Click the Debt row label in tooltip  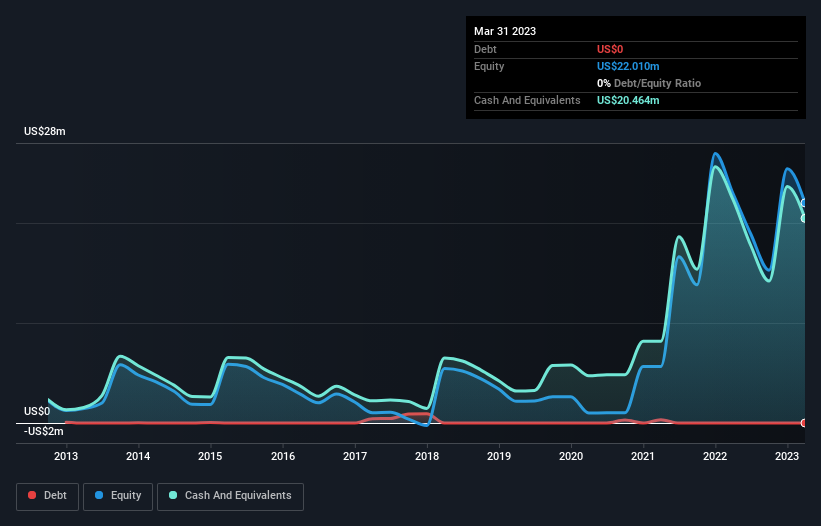(x=485, y=49)
